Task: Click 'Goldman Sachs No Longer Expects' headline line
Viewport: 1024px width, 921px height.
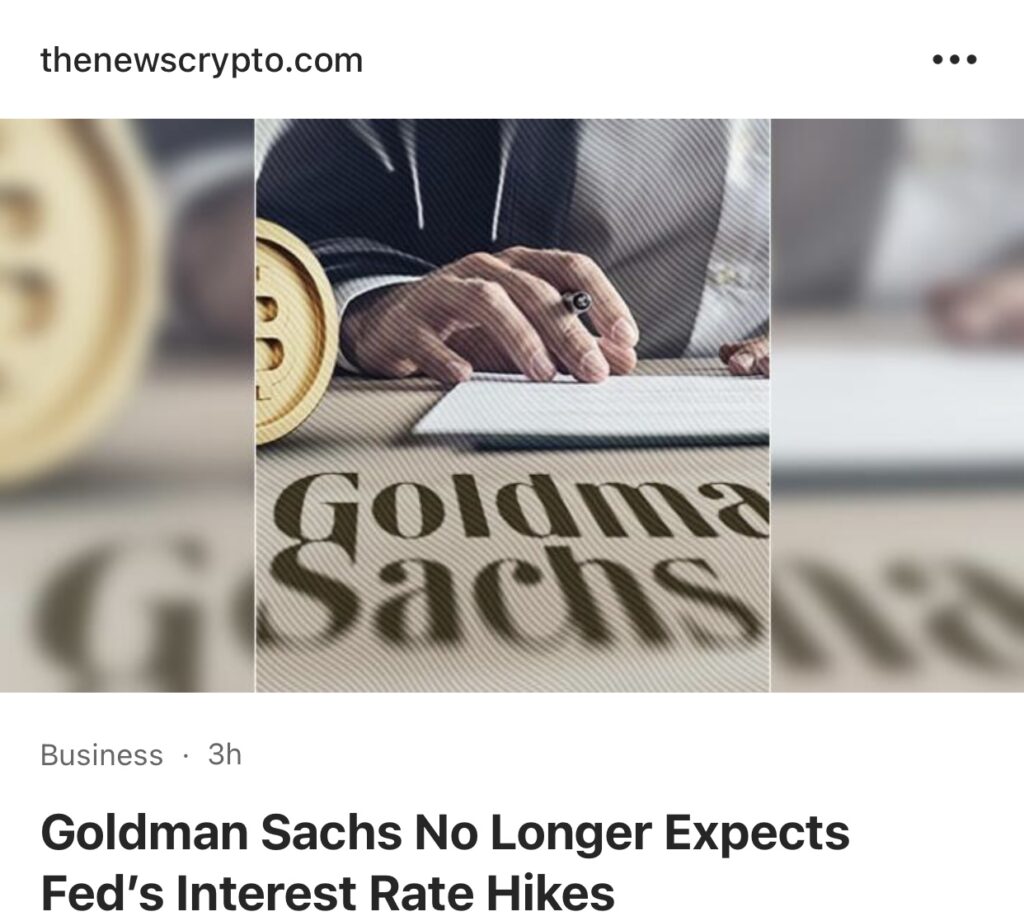Action: click(445, 833)
